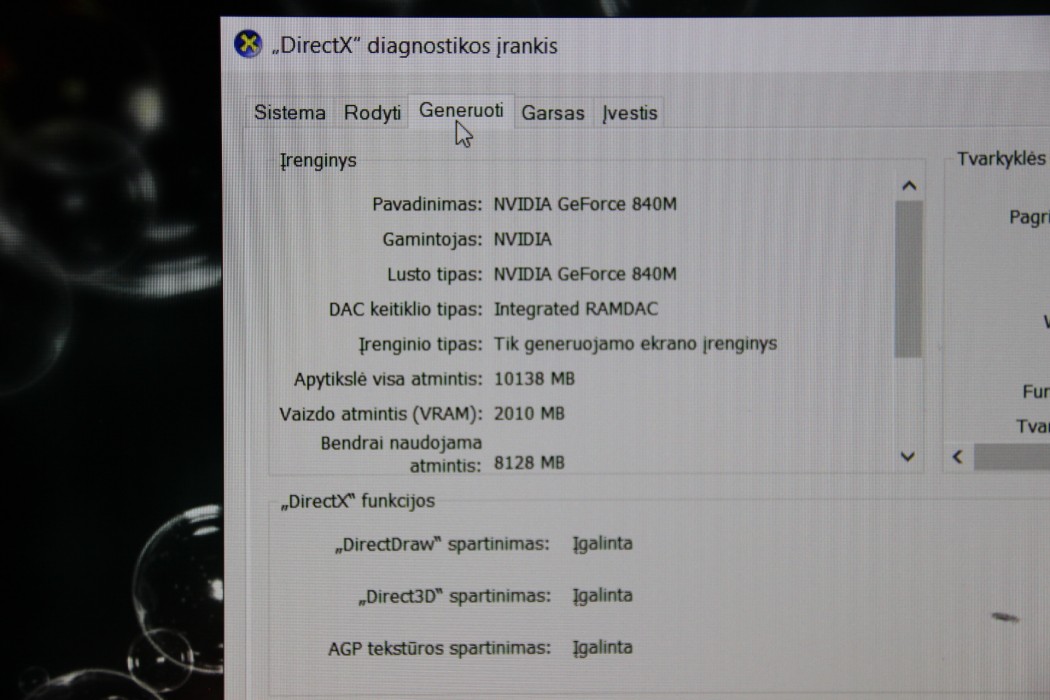Click the Gamintojas value NVIDIA
1050x700 pixels.
tap(522, 239)
